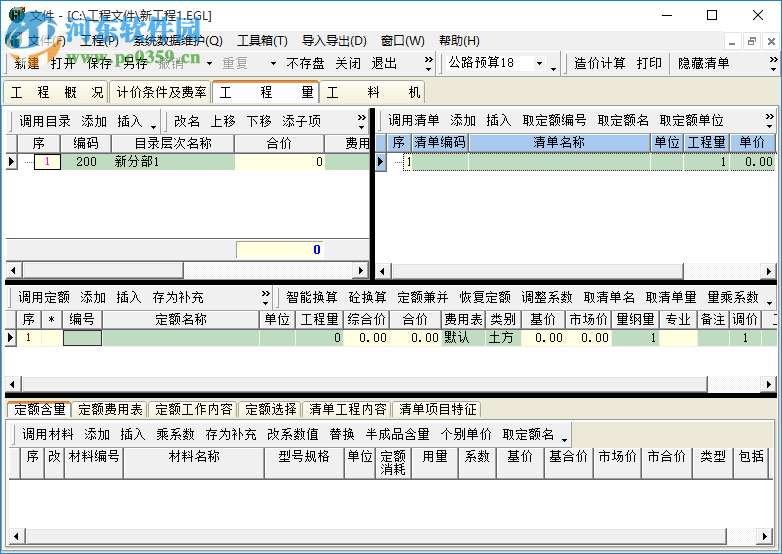The height and width of the screenshot is (554, 782).
Task: Click 调用材料 button
Action: [x=48, y=434]
